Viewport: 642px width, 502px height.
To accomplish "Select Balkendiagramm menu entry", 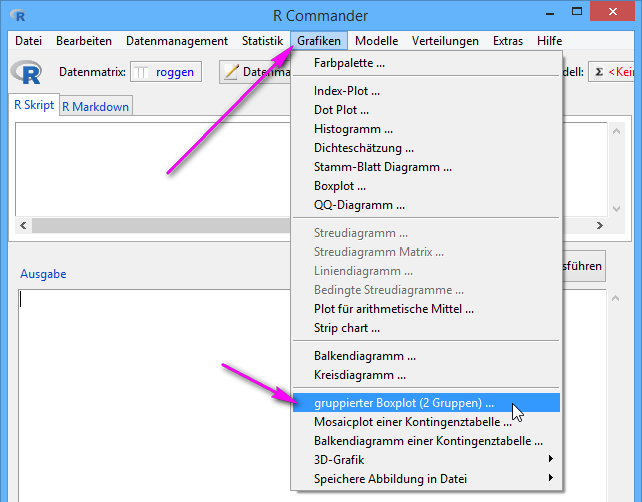I will 426,356.
